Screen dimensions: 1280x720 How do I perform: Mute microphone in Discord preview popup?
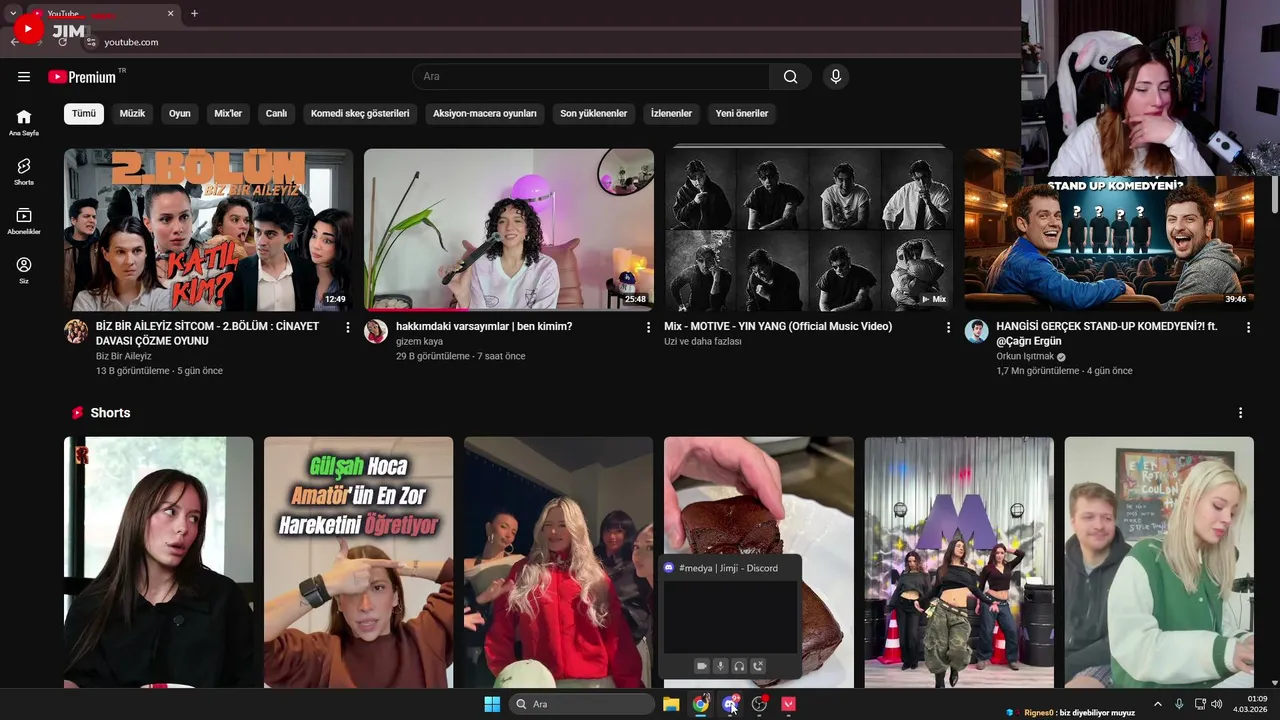pyautogui.click(x=720, y=666)
